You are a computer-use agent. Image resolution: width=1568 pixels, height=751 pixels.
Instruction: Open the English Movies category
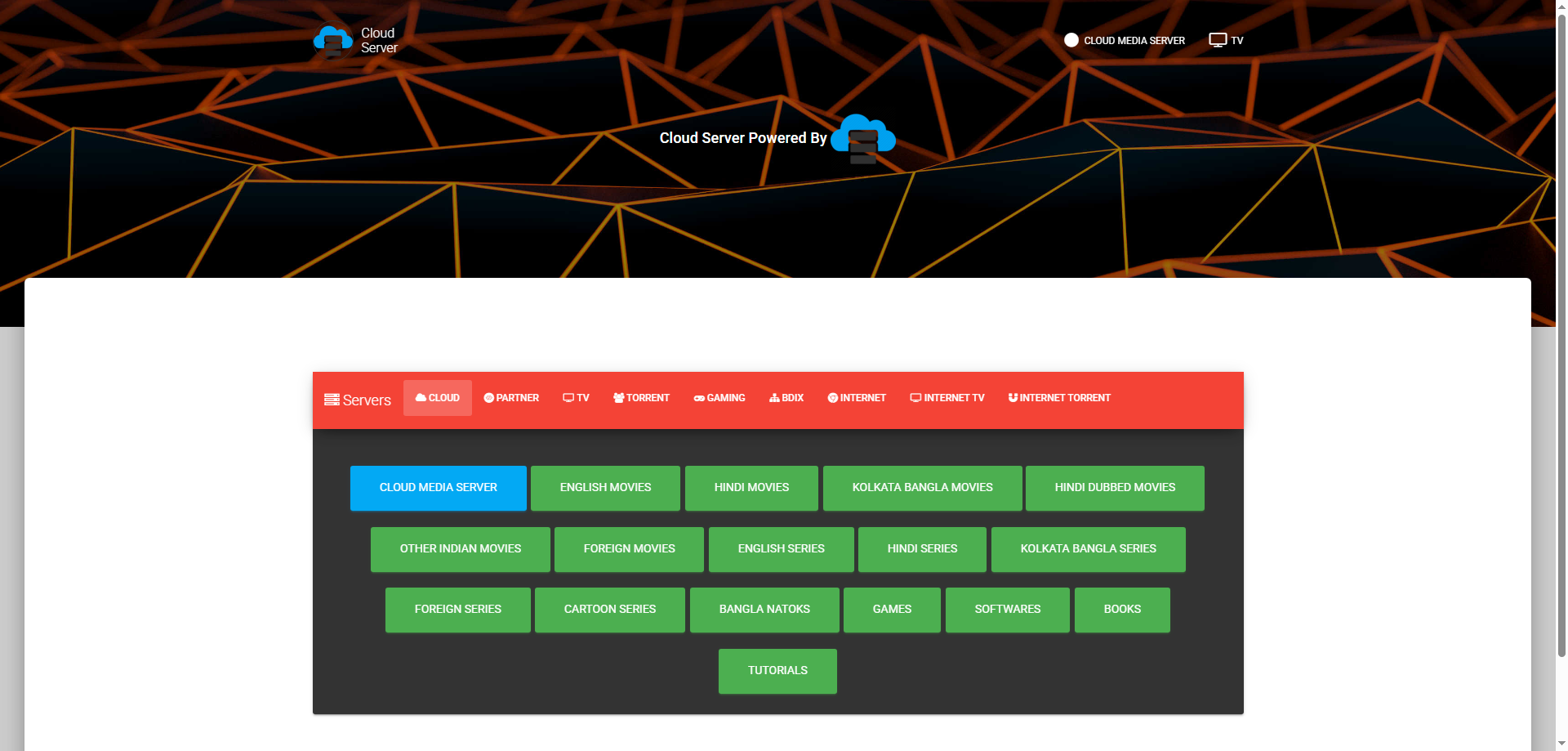point(605,488)
